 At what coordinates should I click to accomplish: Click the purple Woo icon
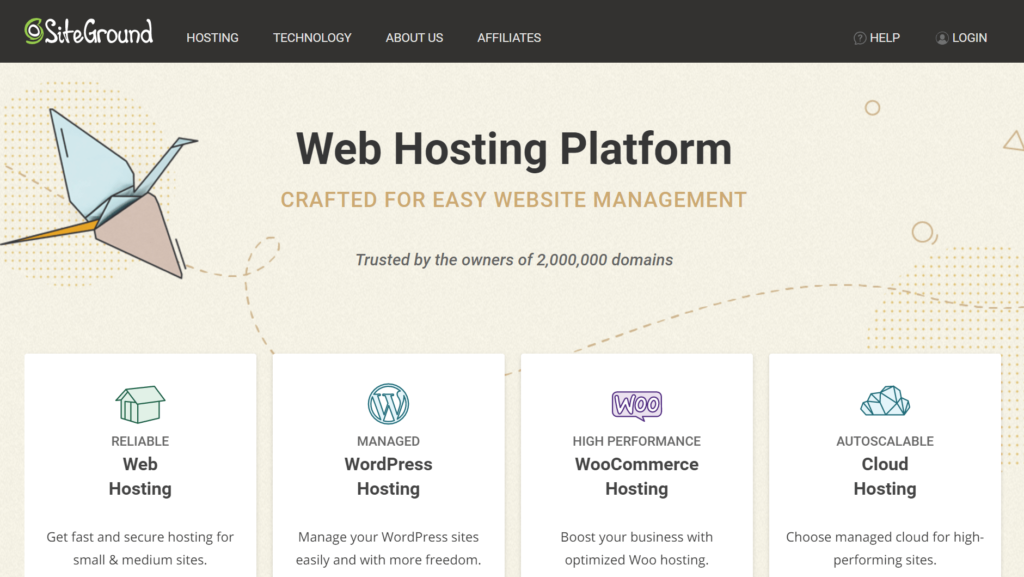pyautogui.click(x=636, y=404)
